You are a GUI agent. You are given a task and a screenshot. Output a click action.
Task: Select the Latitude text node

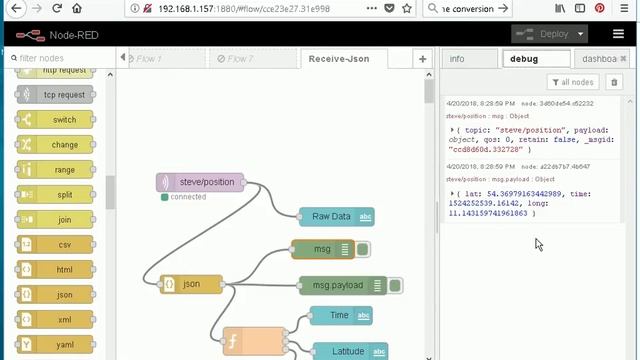coord(350,351)
